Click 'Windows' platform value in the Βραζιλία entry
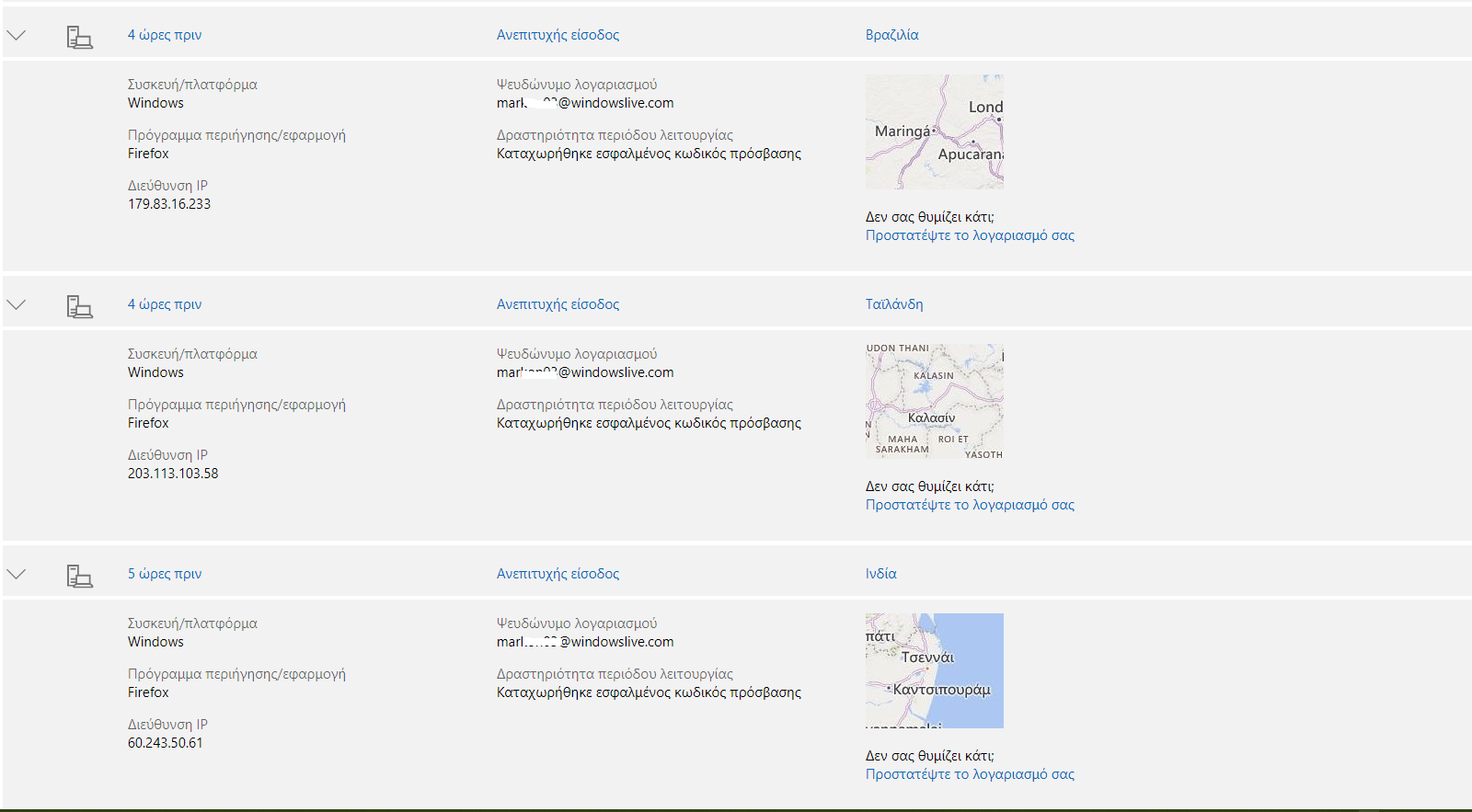This screenshot has height=812, width=1472. pos(155,103)
